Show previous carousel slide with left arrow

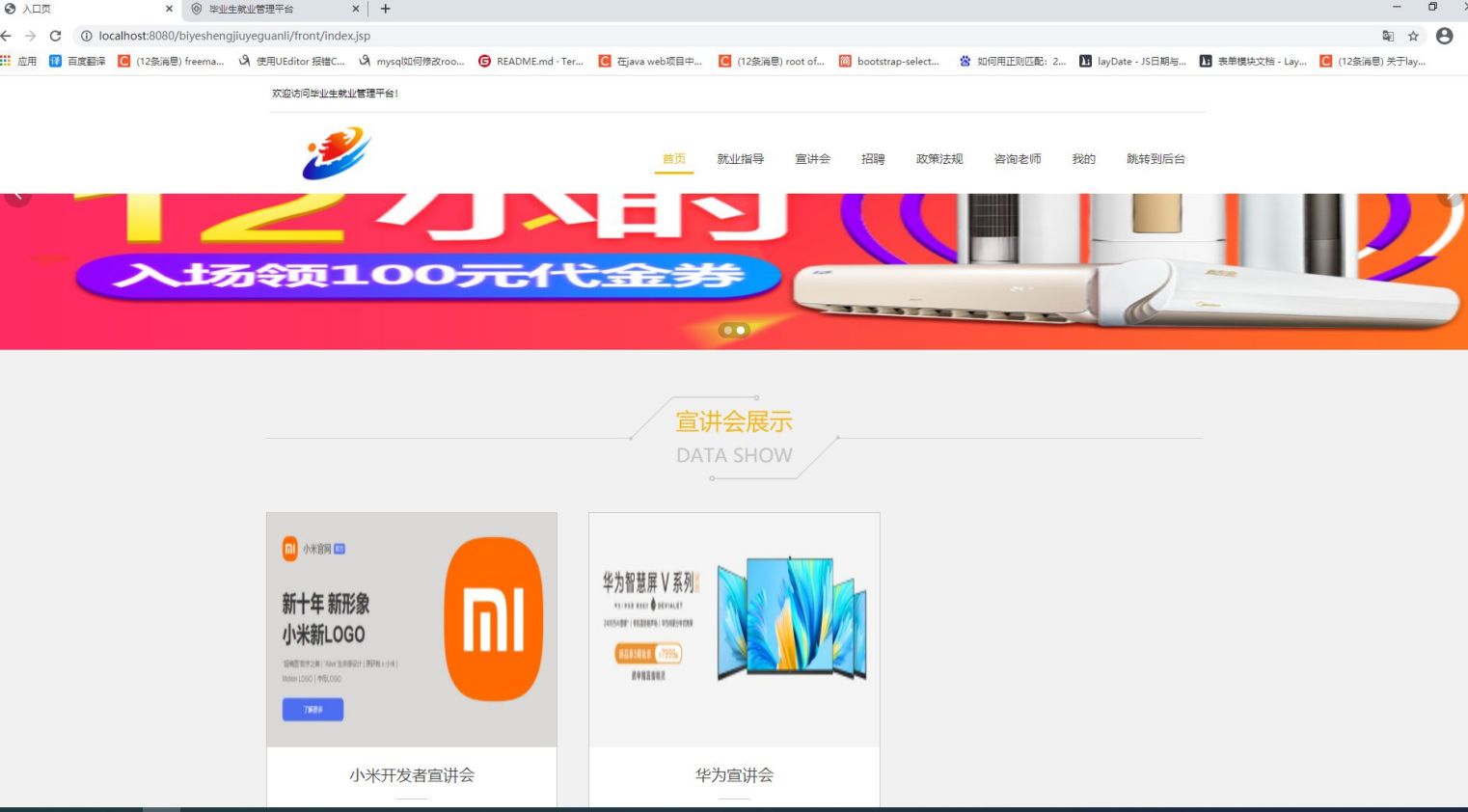[x=16, y=197]
